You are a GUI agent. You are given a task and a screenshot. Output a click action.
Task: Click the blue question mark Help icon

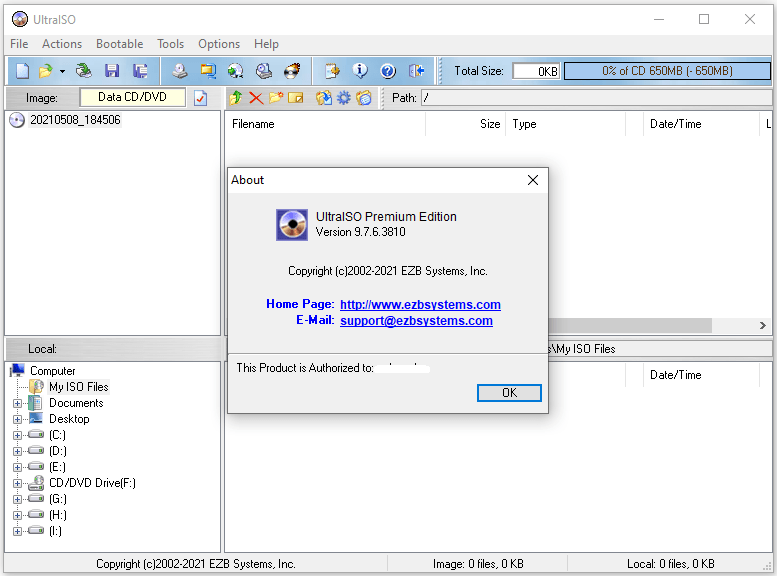tap(388, 71)
